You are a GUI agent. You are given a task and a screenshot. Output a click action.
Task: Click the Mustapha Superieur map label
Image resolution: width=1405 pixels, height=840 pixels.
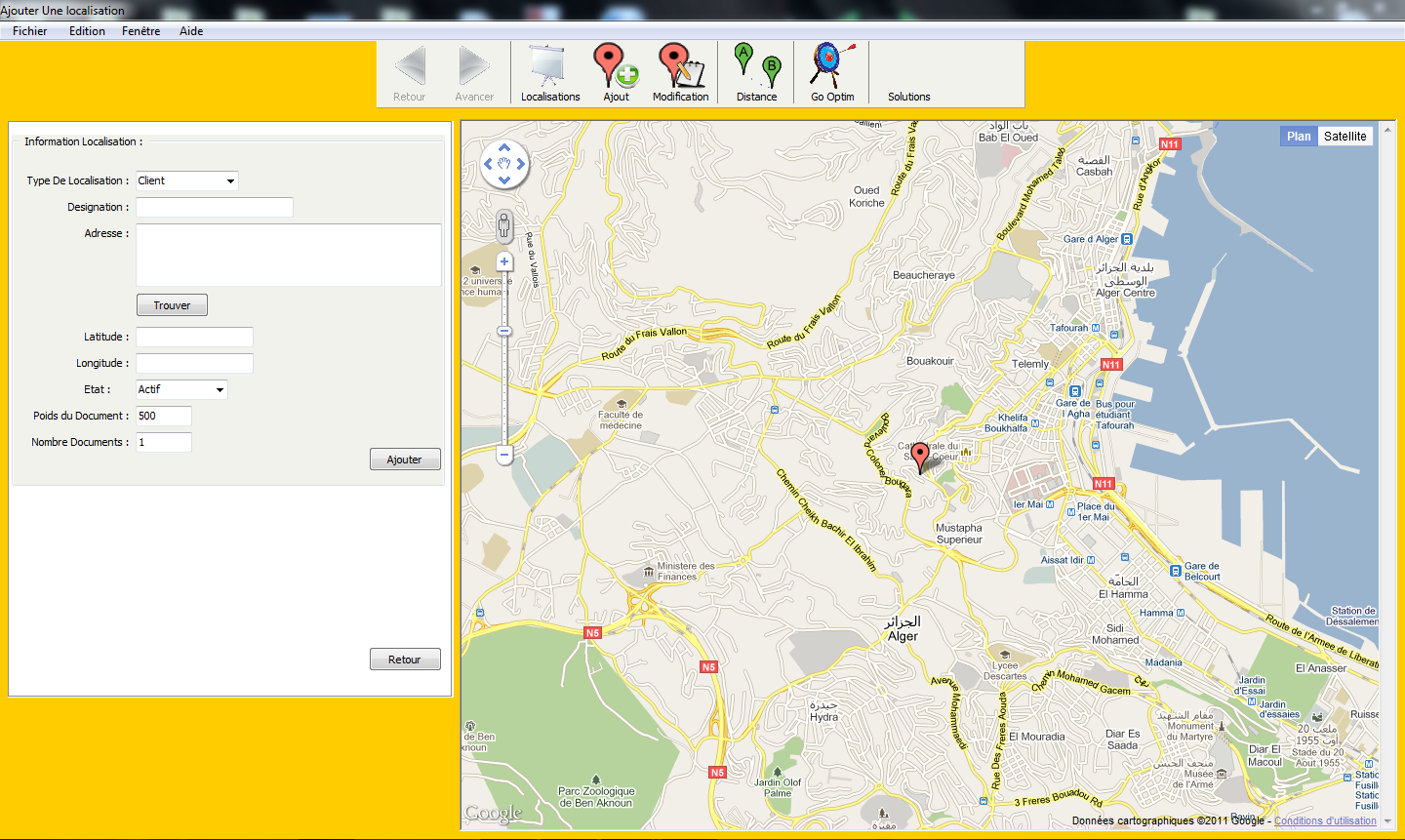pyautogui.click(x=959, y=534)
